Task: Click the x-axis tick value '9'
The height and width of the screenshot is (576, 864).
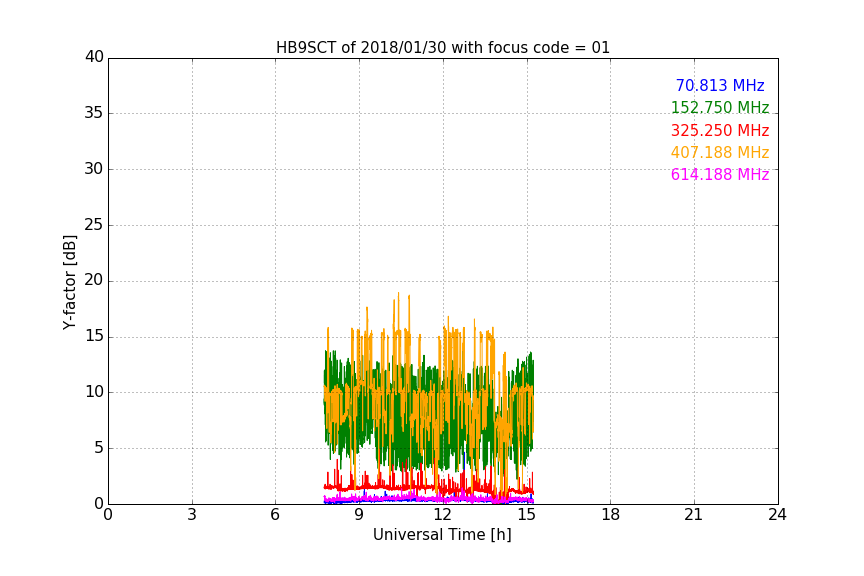Action: click(359, 515)
